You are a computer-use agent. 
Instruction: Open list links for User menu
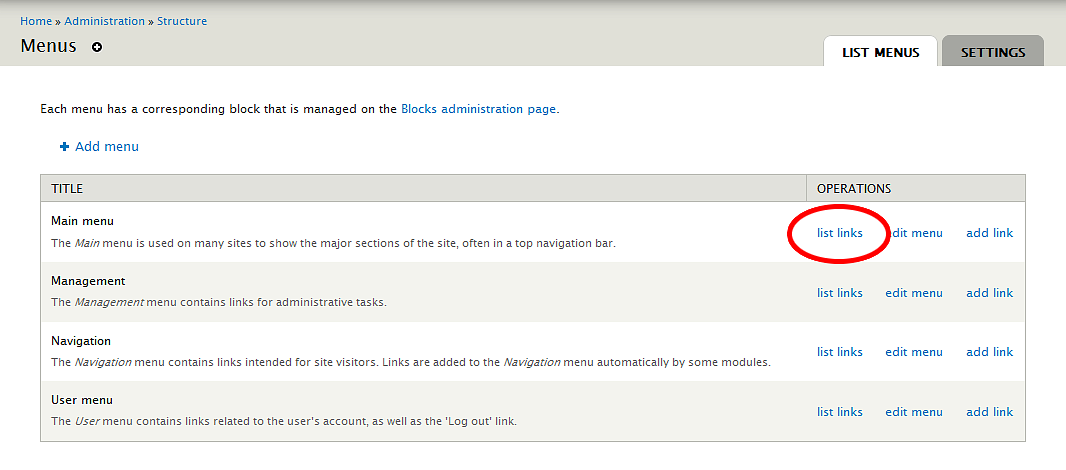pos(840,412)
